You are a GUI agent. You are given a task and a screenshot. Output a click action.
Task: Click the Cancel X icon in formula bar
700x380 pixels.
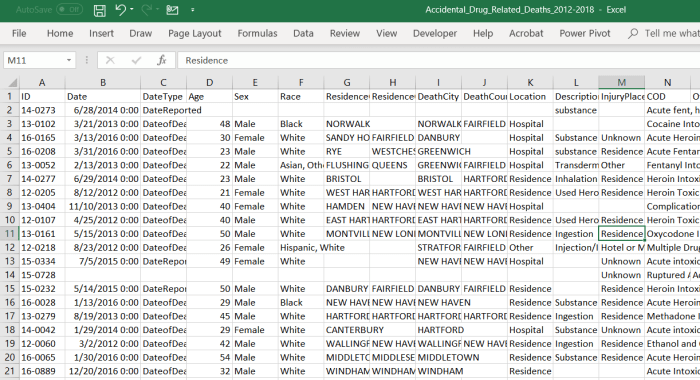[110, 60]
